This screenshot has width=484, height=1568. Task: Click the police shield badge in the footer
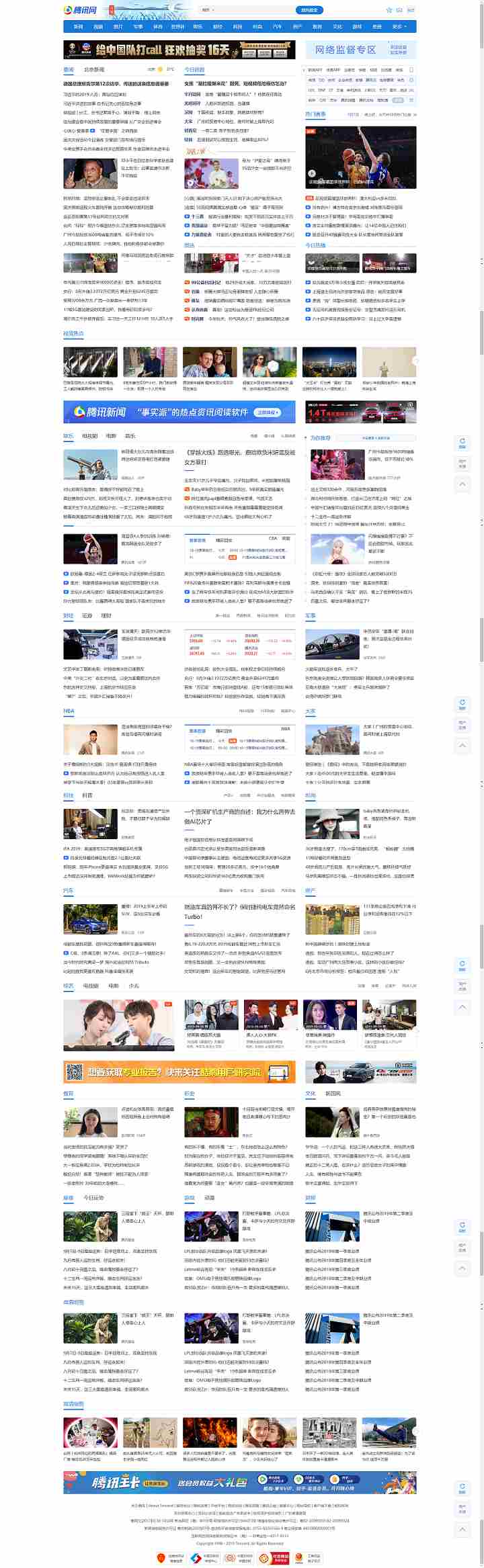(161, 1557)
